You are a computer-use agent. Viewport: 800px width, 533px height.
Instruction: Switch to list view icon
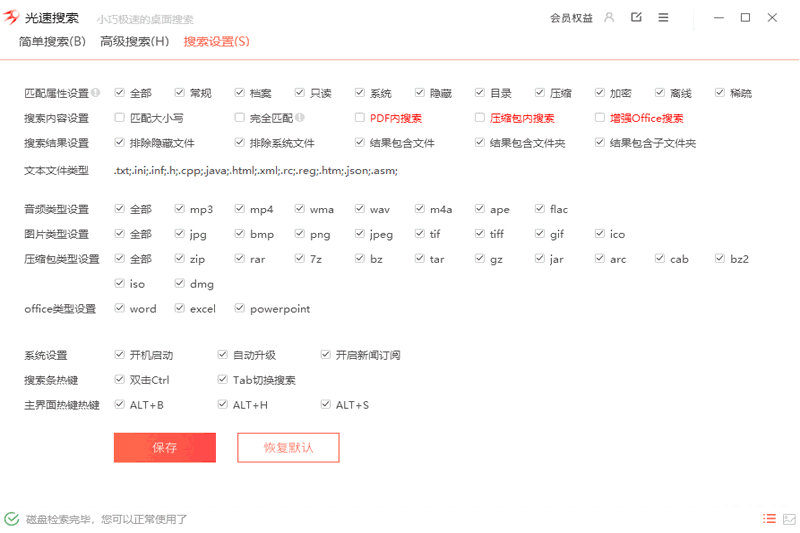pyautogui.click(x=769, y=519)
